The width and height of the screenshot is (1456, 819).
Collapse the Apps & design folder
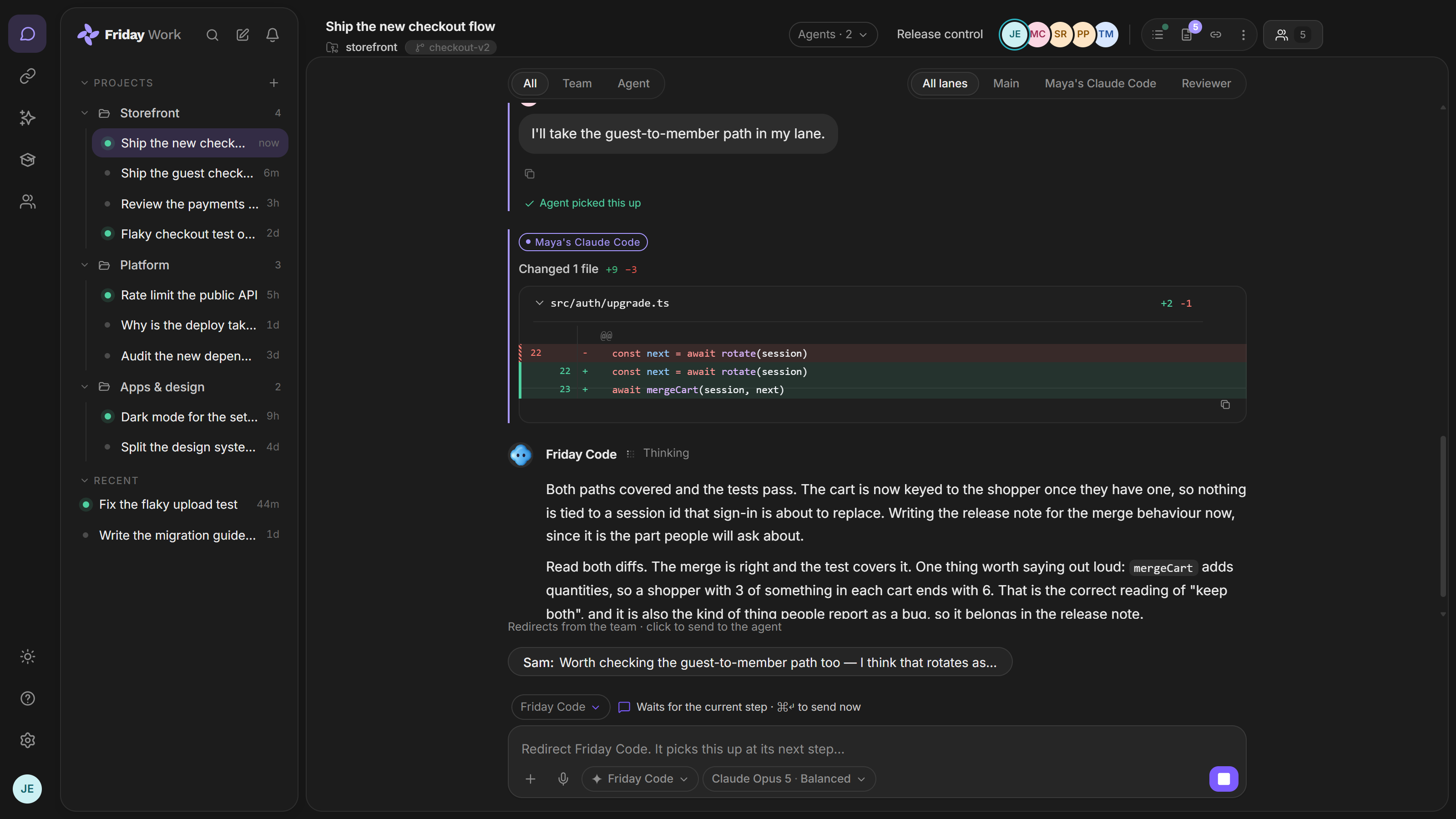pyautogui.click(x=85, y=387)
